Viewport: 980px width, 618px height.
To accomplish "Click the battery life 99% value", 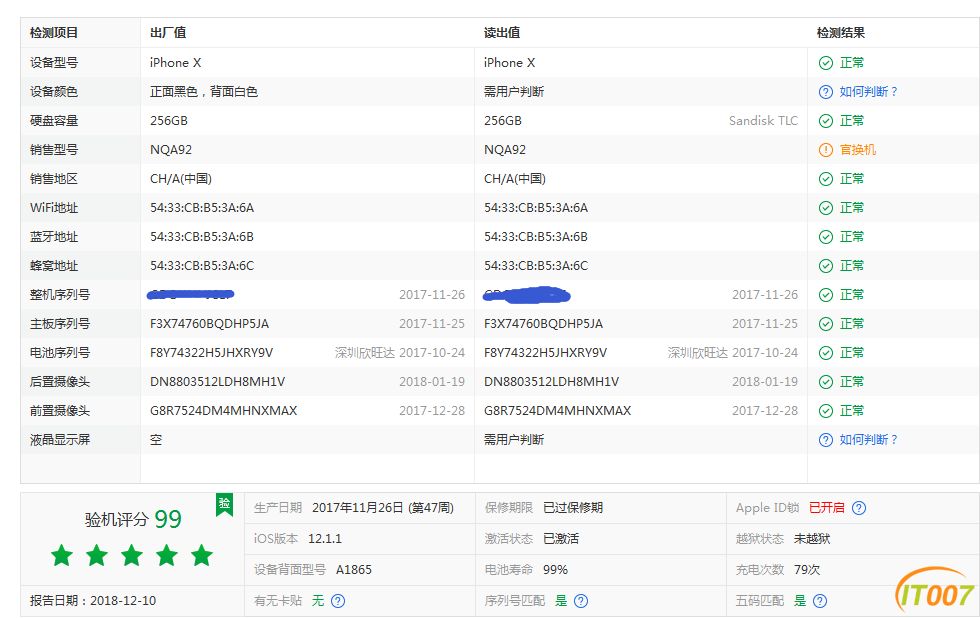I will [556, 570].
